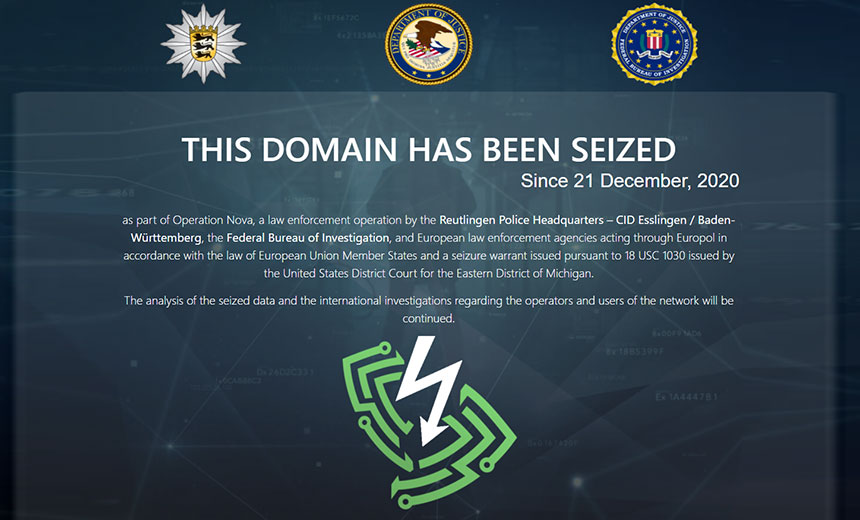This screenshot has height=520, width=860.
Task: Click the word "continued." at the paragraph end
Action: [428, 318]
